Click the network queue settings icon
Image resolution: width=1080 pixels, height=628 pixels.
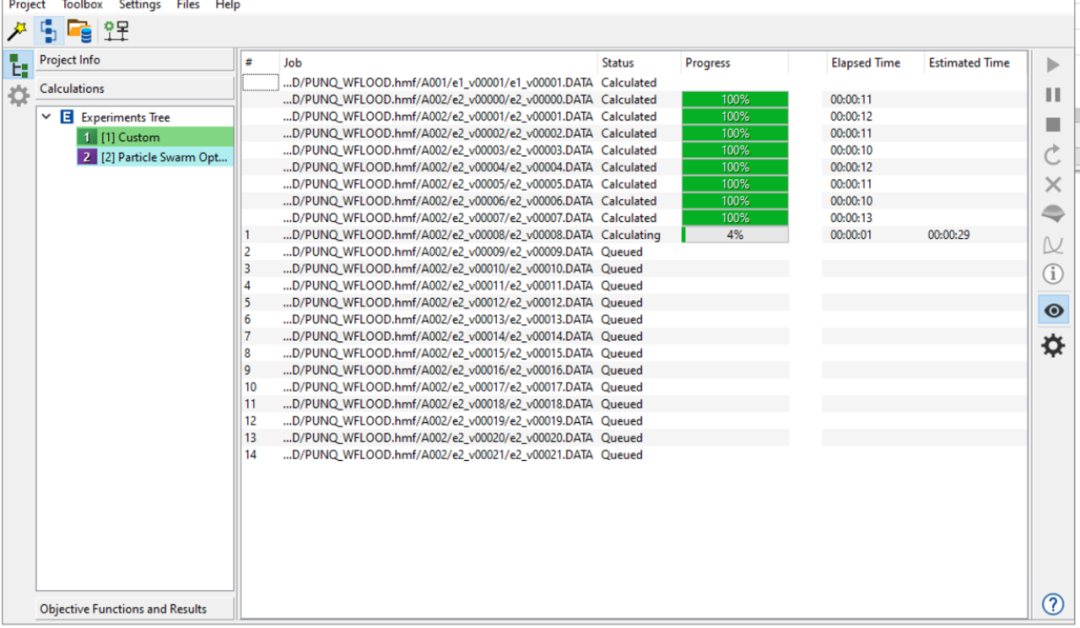point(116,31)
